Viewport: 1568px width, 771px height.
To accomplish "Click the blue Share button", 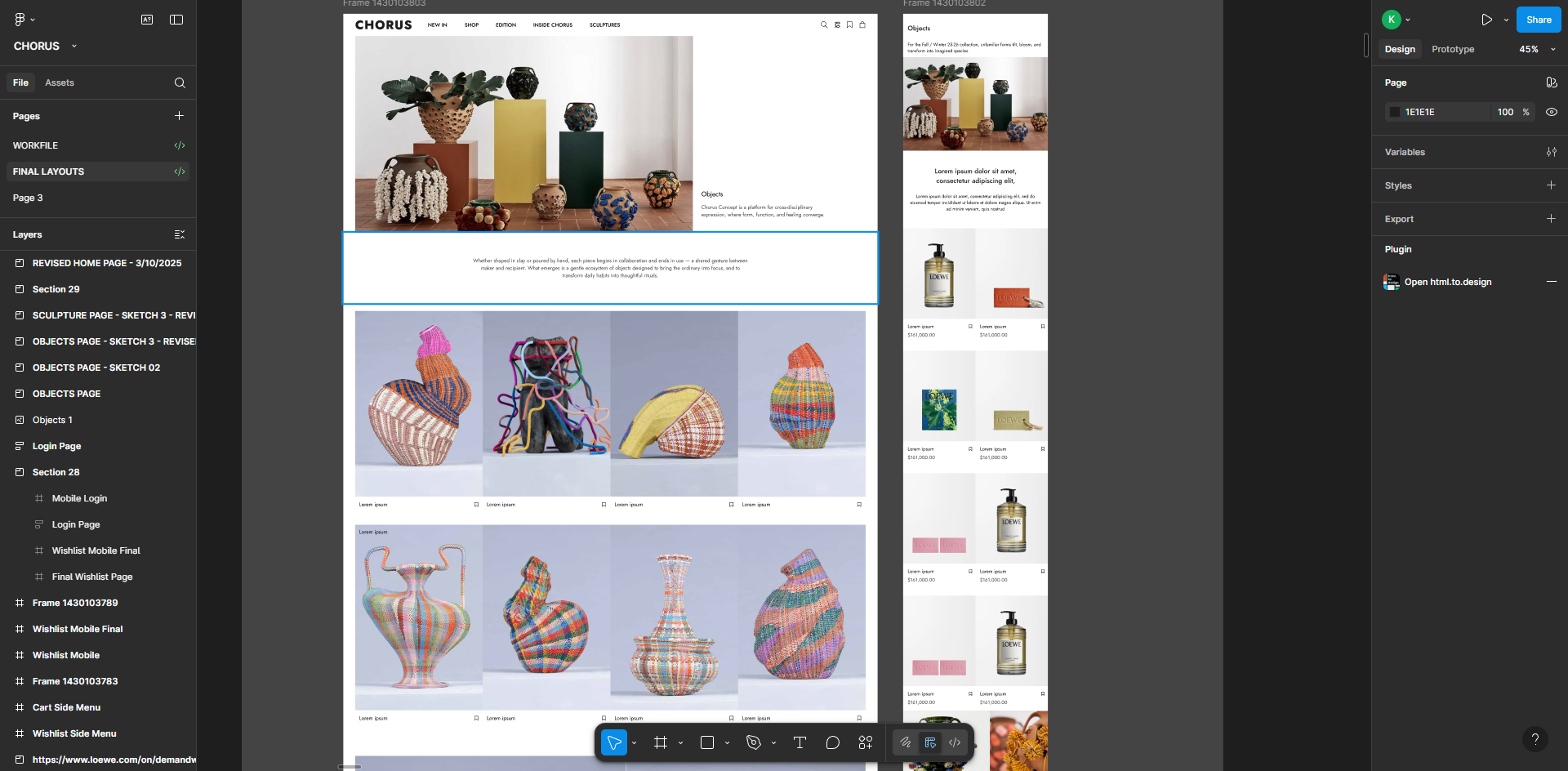I will (x=1539, y=20).
